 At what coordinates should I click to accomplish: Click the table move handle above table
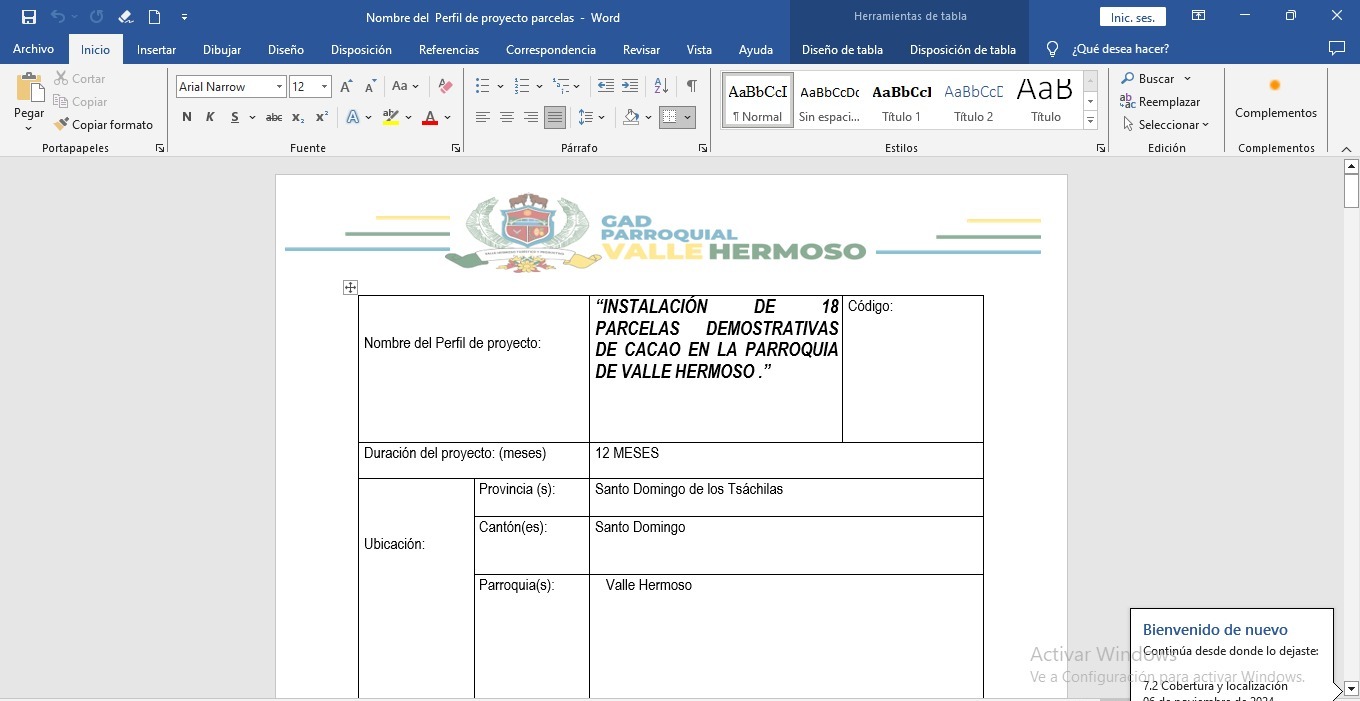click(x=350, y=288)
